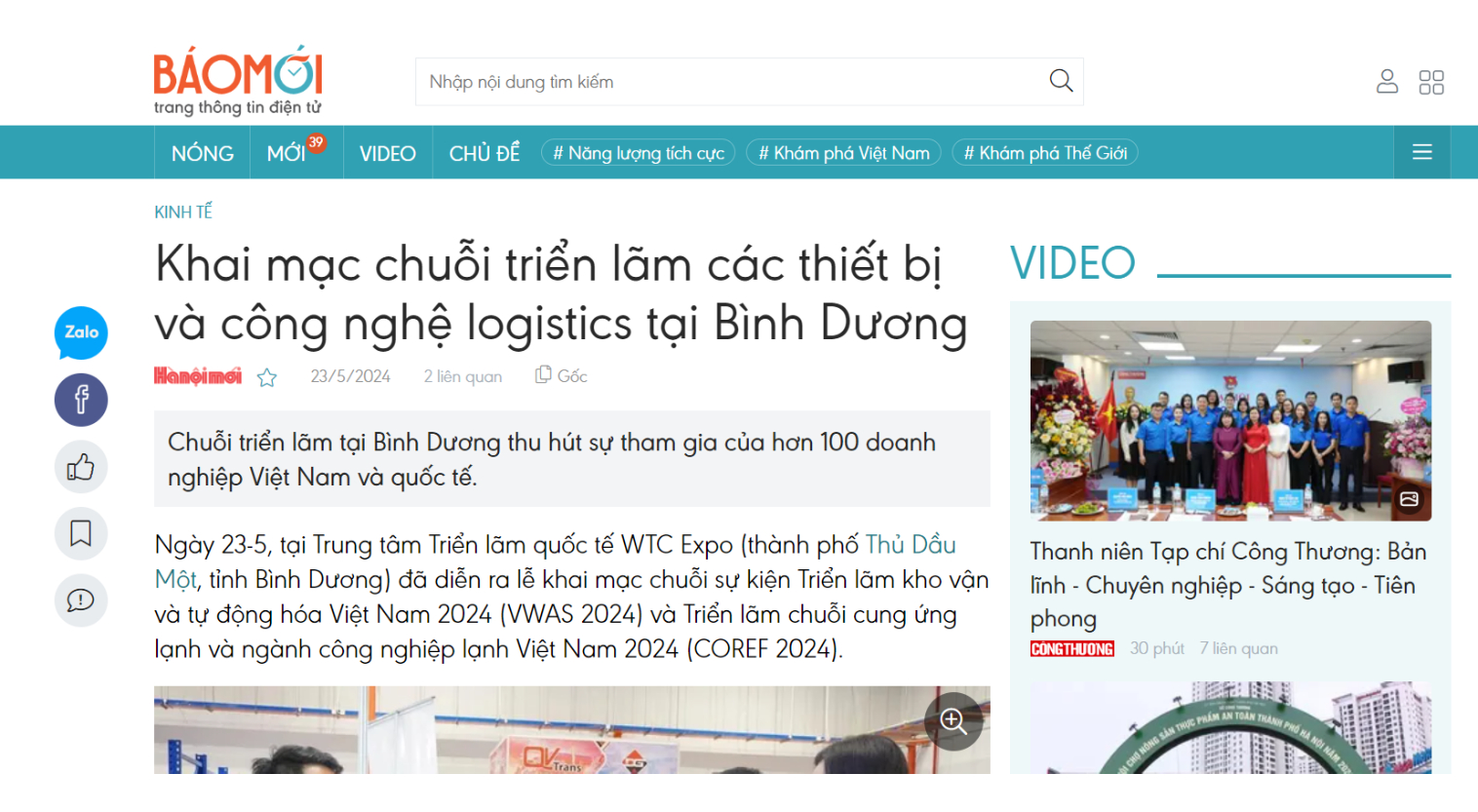Share article via Zalo icon
1478x812 pixels.
coord(81,332)
